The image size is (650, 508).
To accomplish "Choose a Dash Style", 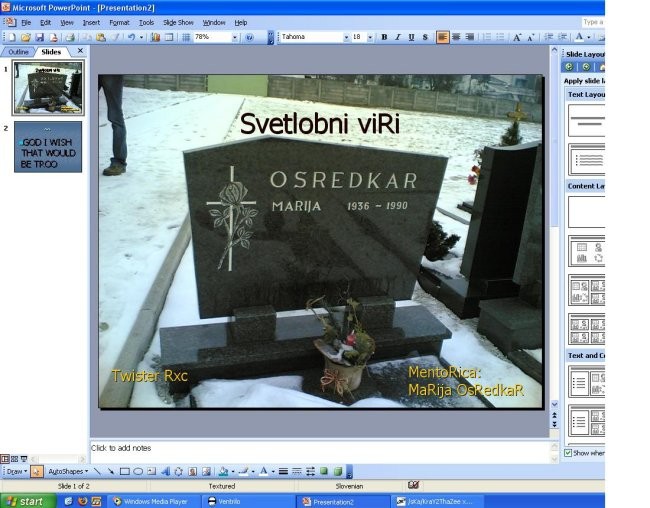I will click(x=297, y=472).
